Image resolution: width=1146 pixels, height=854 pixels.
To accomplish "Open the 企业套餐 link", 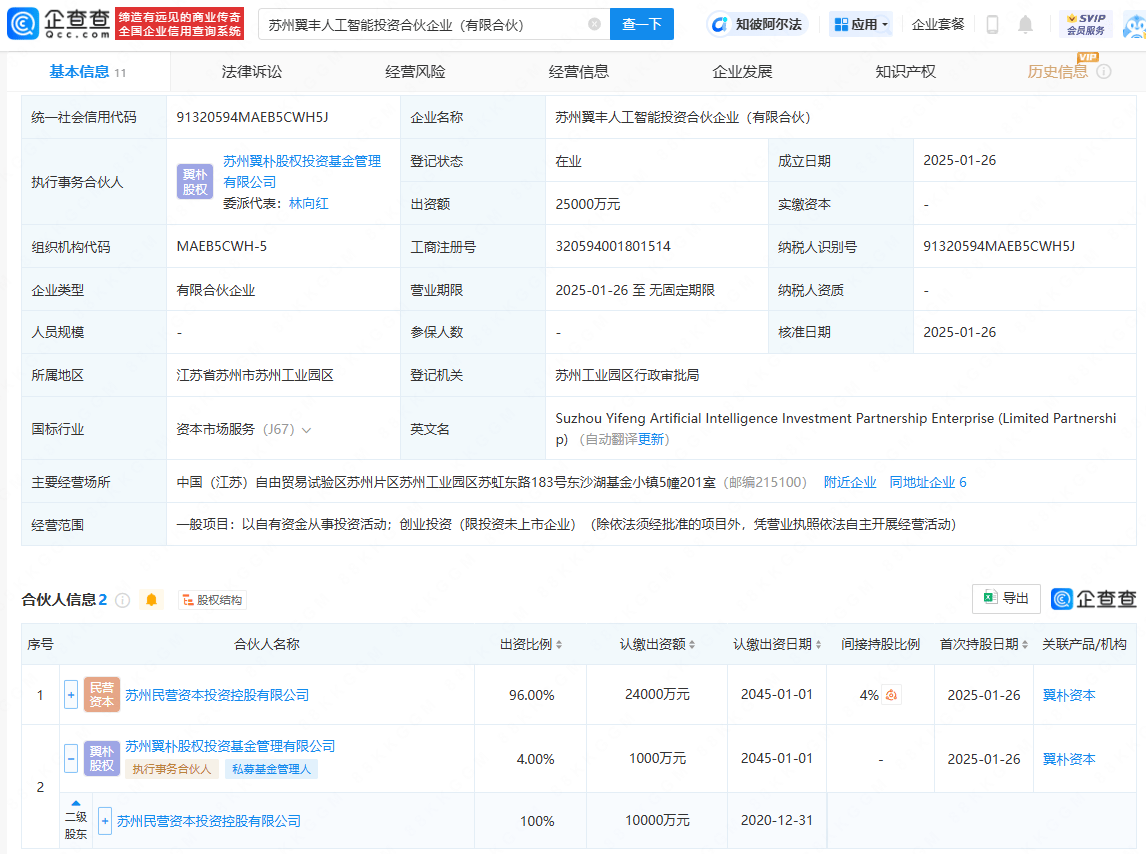I will [938, 24].
